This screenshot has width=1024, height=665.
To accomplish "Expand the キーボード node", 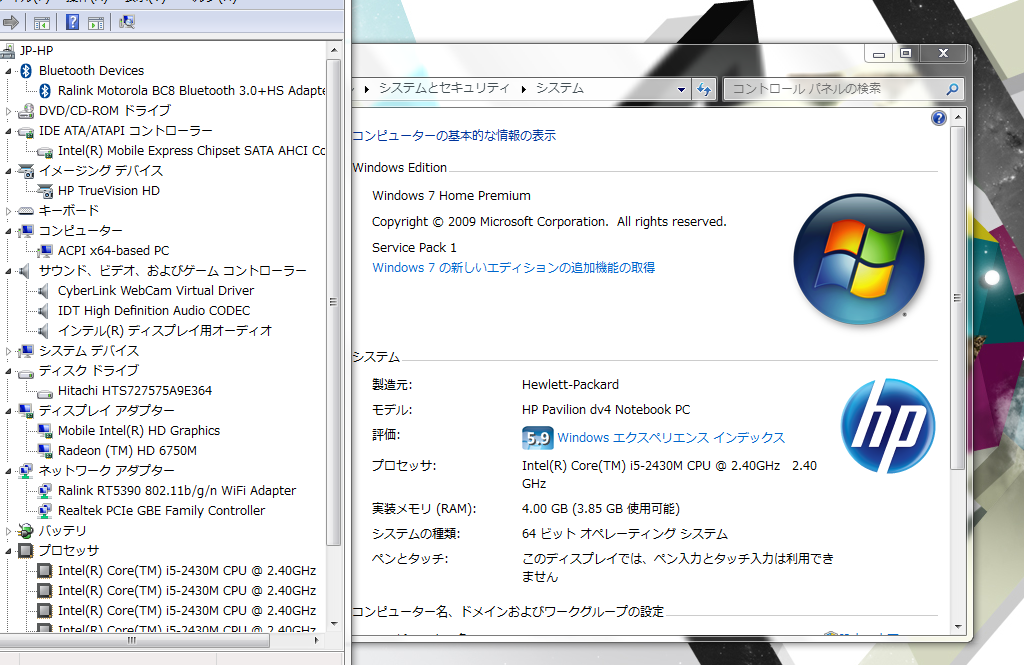I will (8, 211).
